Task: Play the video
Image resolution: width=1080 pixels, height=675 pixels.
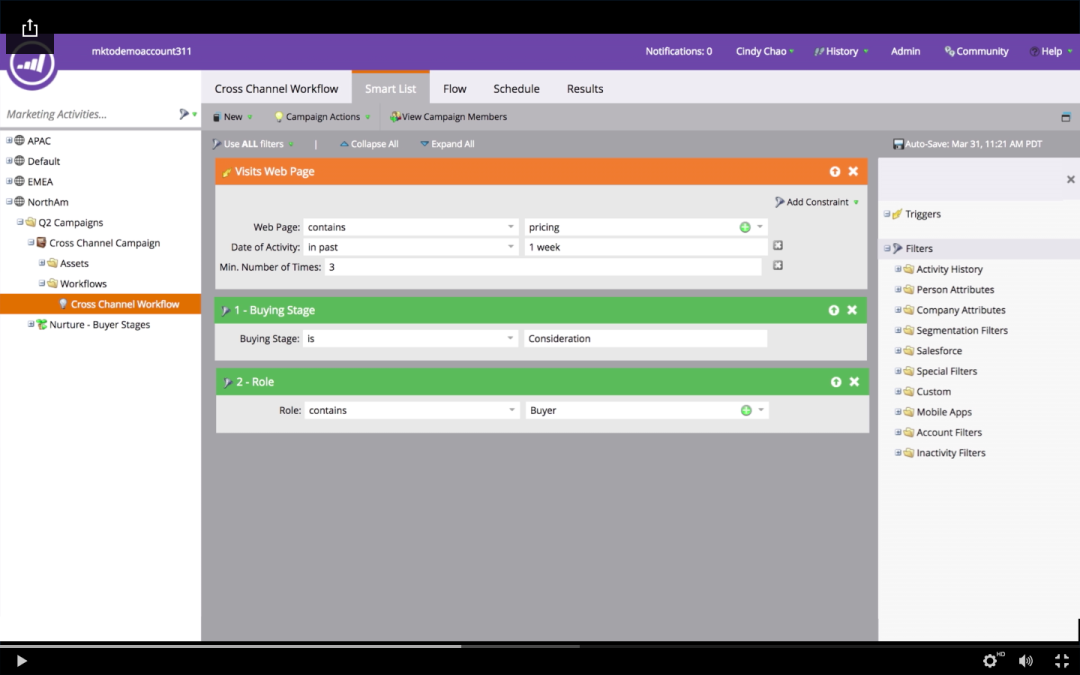Action: coord(21,661)
